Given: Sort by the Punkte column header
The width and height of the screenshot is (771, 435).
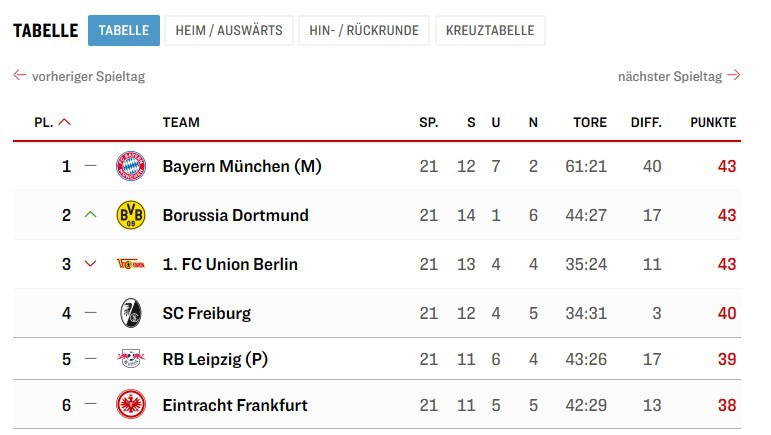Looking at the screenshot, I should tap(713, 122).
